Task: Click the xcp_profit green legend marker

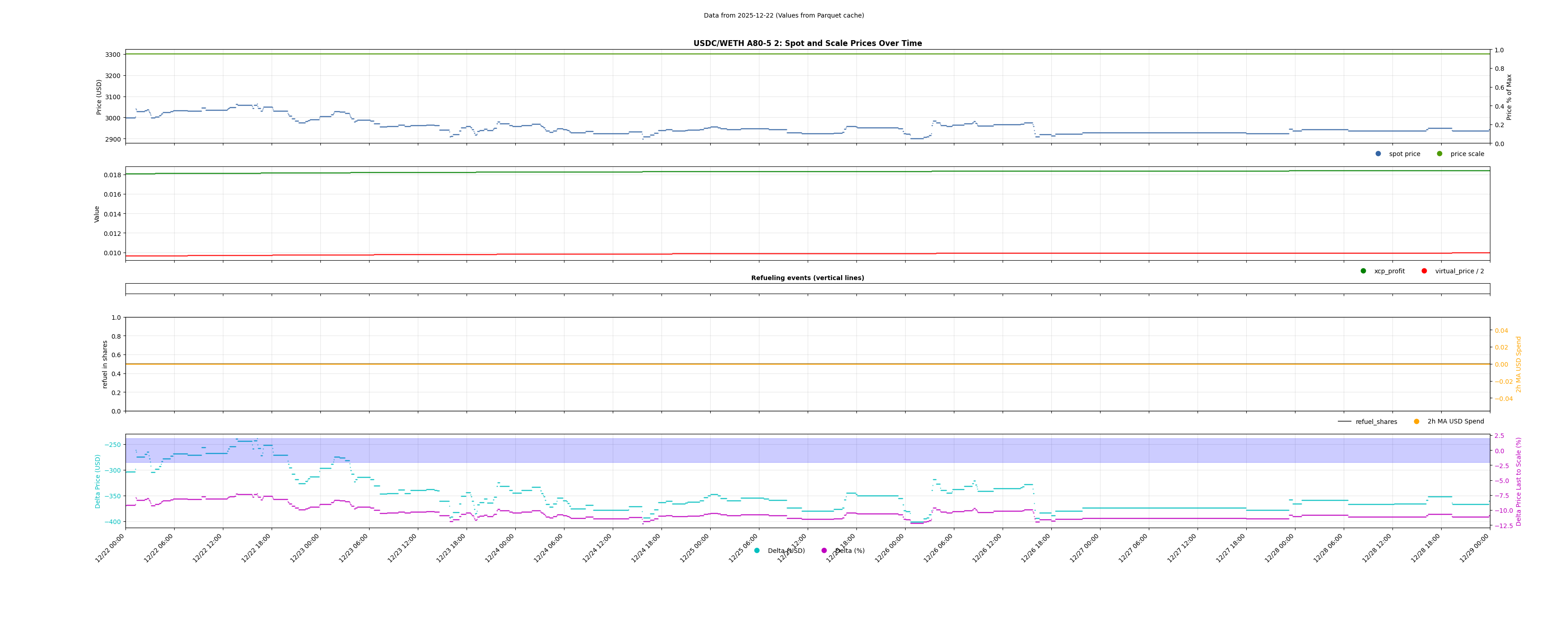Action: (x=1364, y=271)
